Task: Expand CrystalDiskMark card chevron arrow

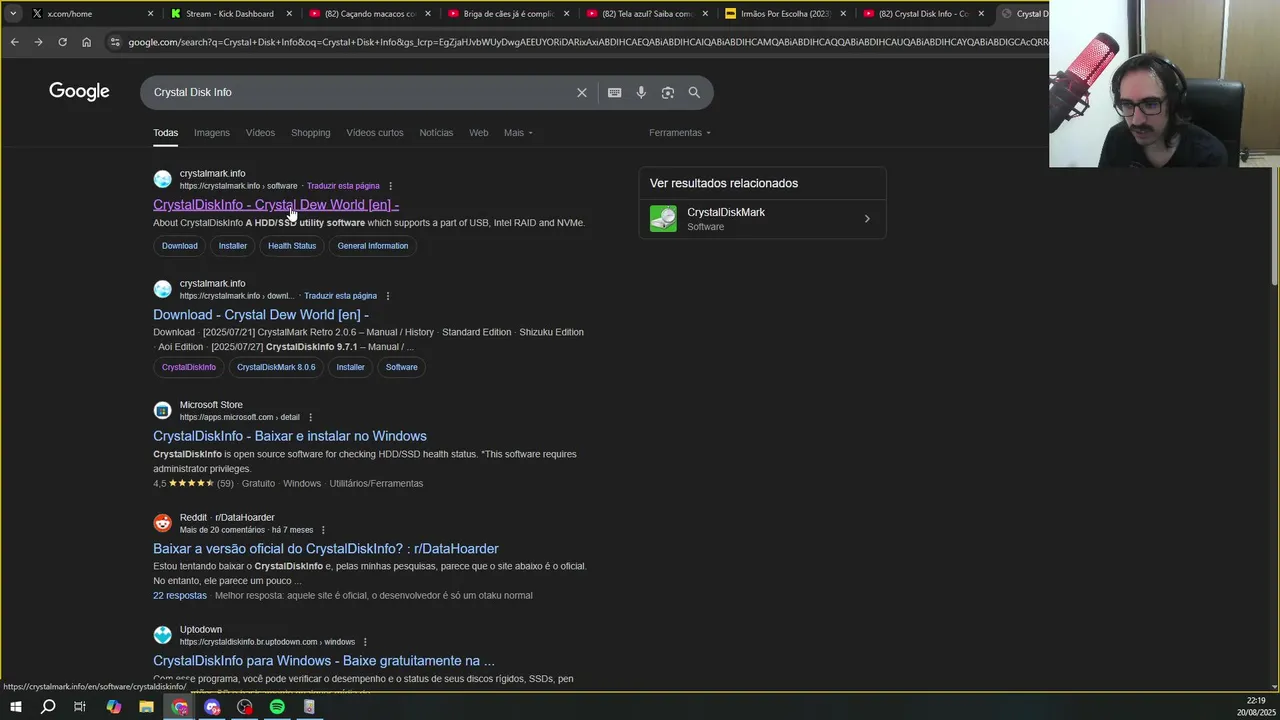Action: tap(867, 219)
